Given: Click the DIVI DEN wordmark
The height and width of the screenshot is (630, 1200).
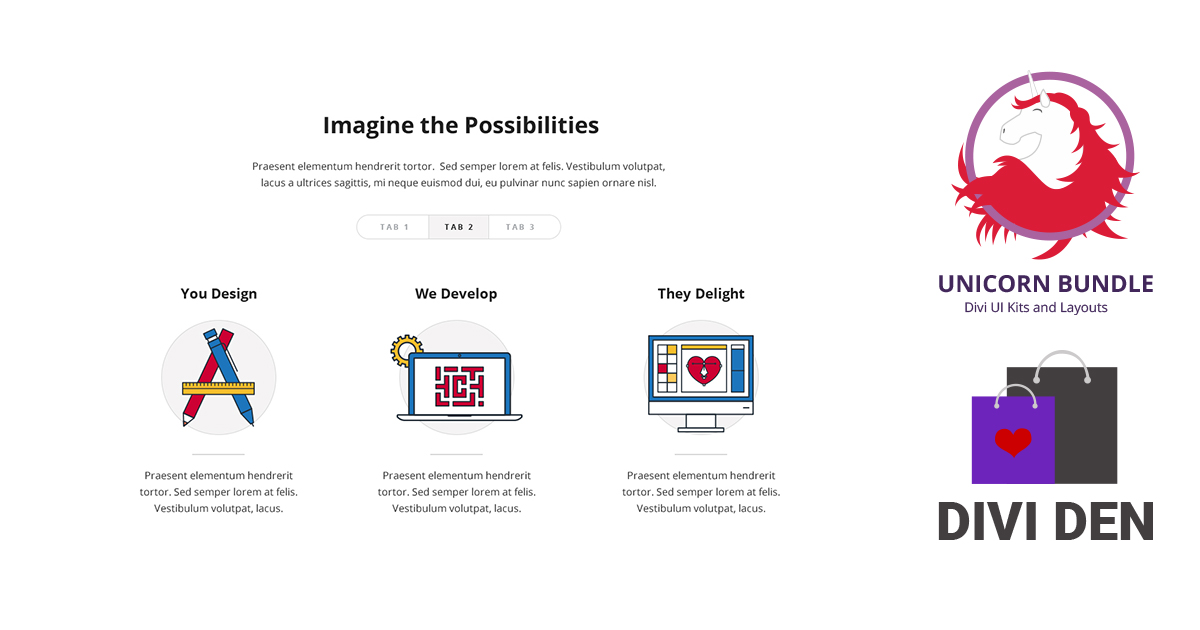Looking at the screenshot, I should (x=1046, y=521).
